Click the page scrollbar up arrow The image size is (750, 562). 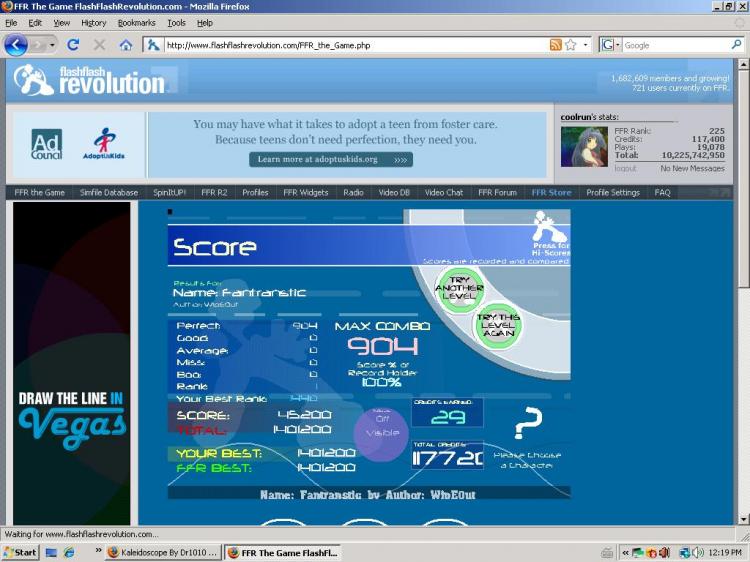(743, 64)
